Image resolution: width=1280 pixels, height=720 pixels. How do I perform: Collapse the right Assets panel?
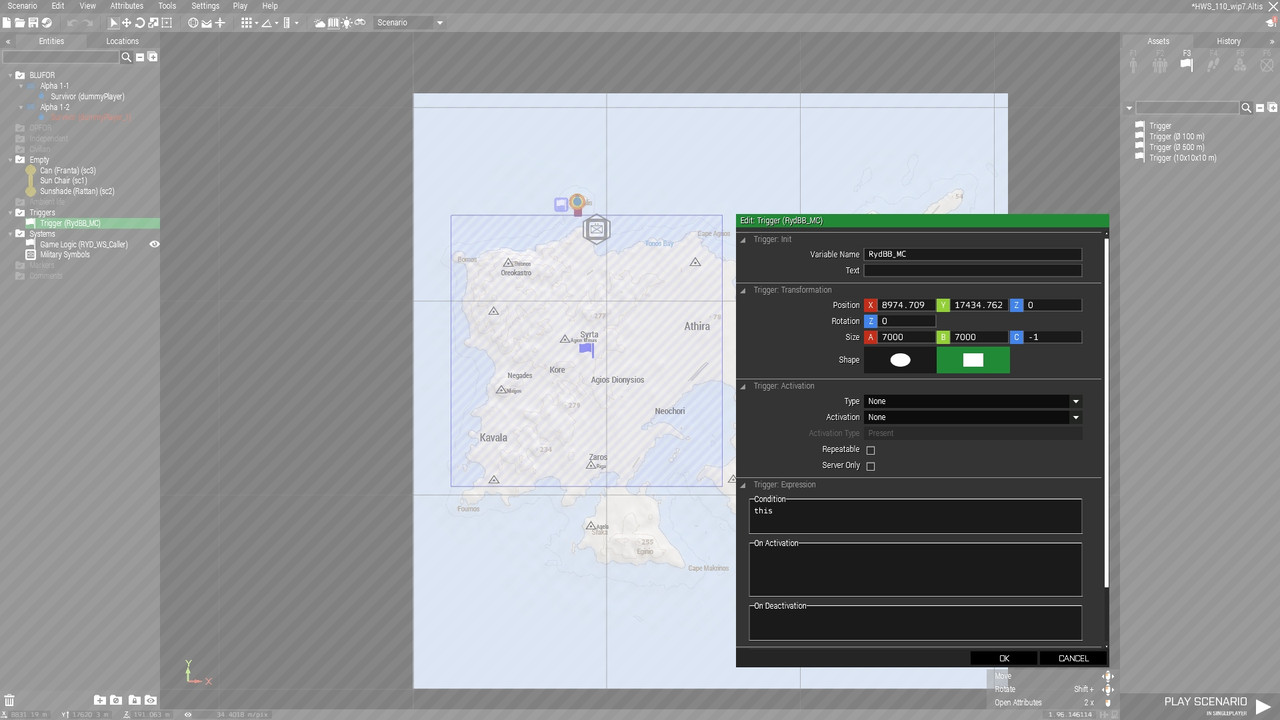click(x=1271, y=41)
